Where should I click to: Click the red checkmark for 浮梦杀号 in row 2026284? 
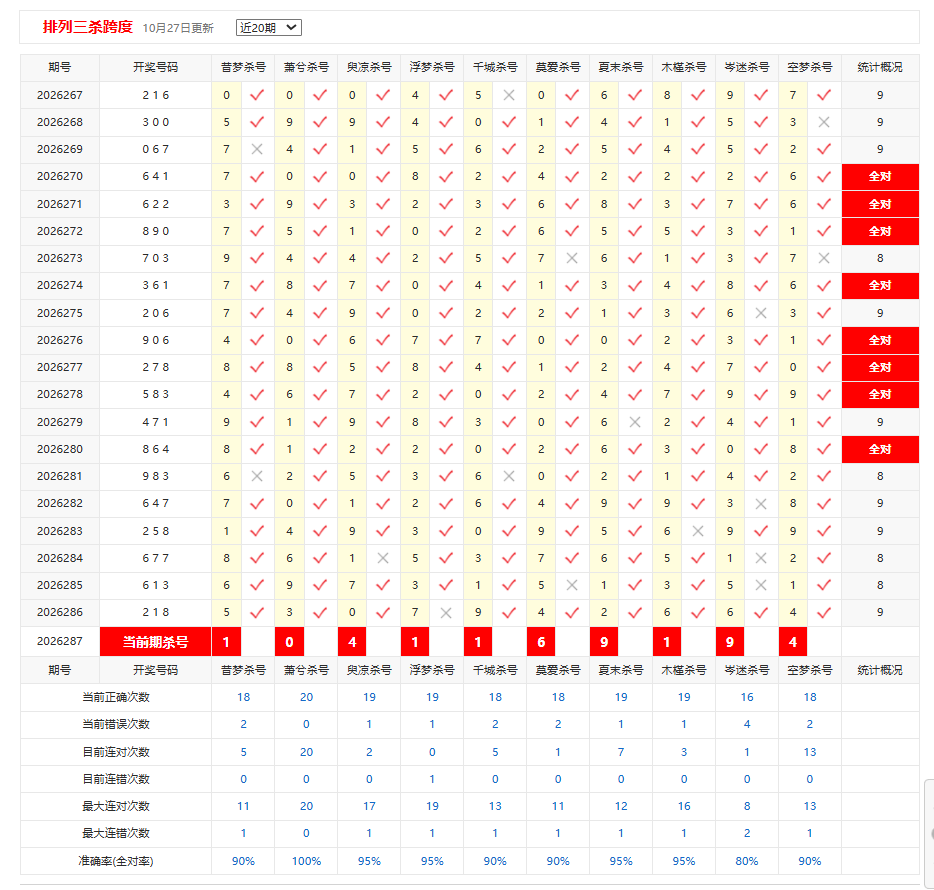[446, 558]
